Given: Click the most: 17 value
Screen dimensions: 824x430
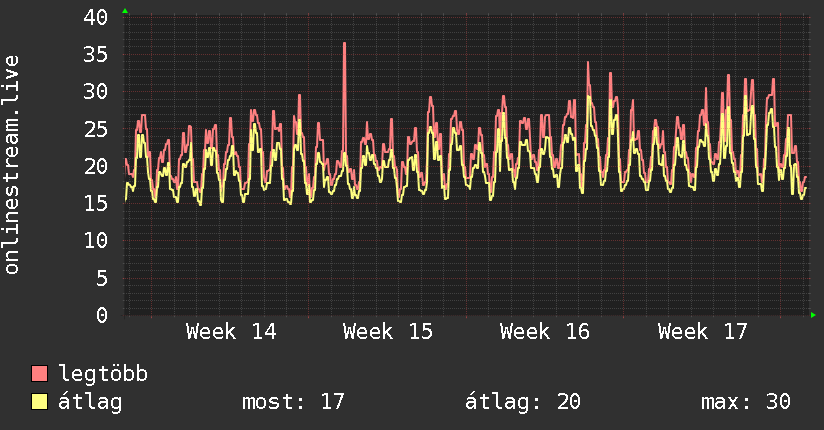Looking at the screenshot, I should pyautogui.click(x=293, y=402).
